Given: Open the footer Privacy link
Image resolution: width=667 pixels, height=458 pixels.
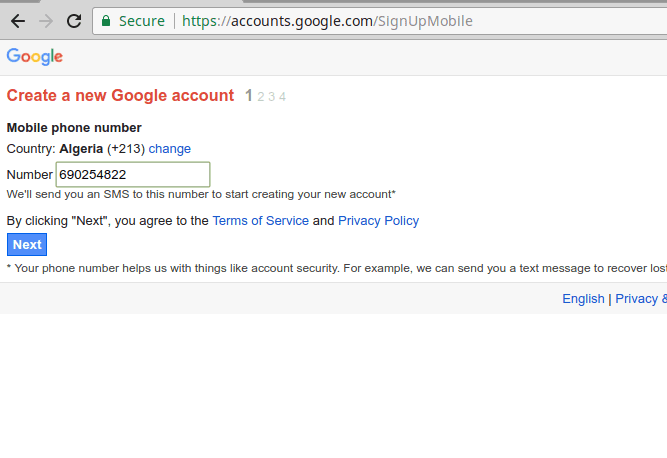Looking at the screenshot, I should (637, 299).
